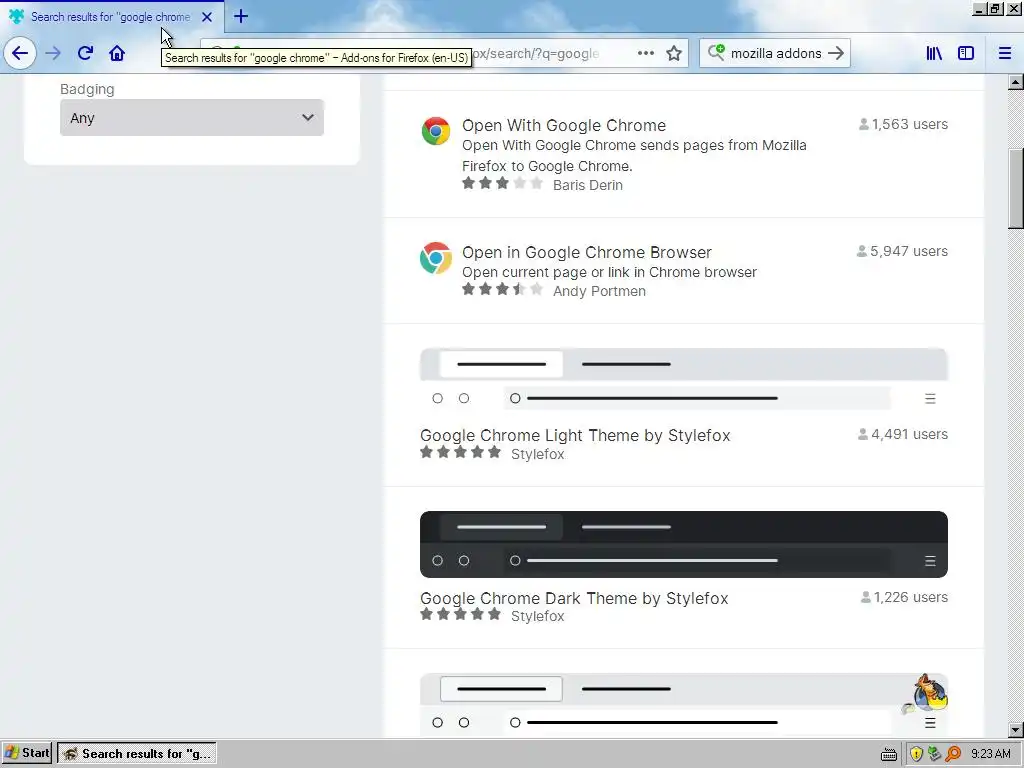Screen dimensions: 1024x768
Task: Bookmark this page with the star icon
Action: click(x=674, y=53)
